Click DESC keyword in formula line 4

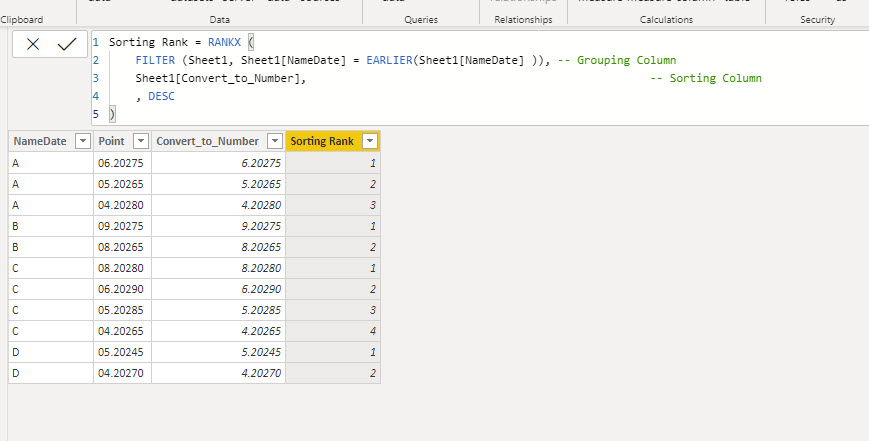(161, 96)
